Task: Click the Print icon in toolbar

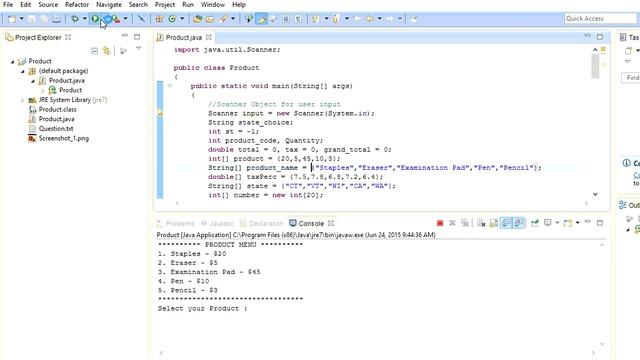Action: [56, 19]
